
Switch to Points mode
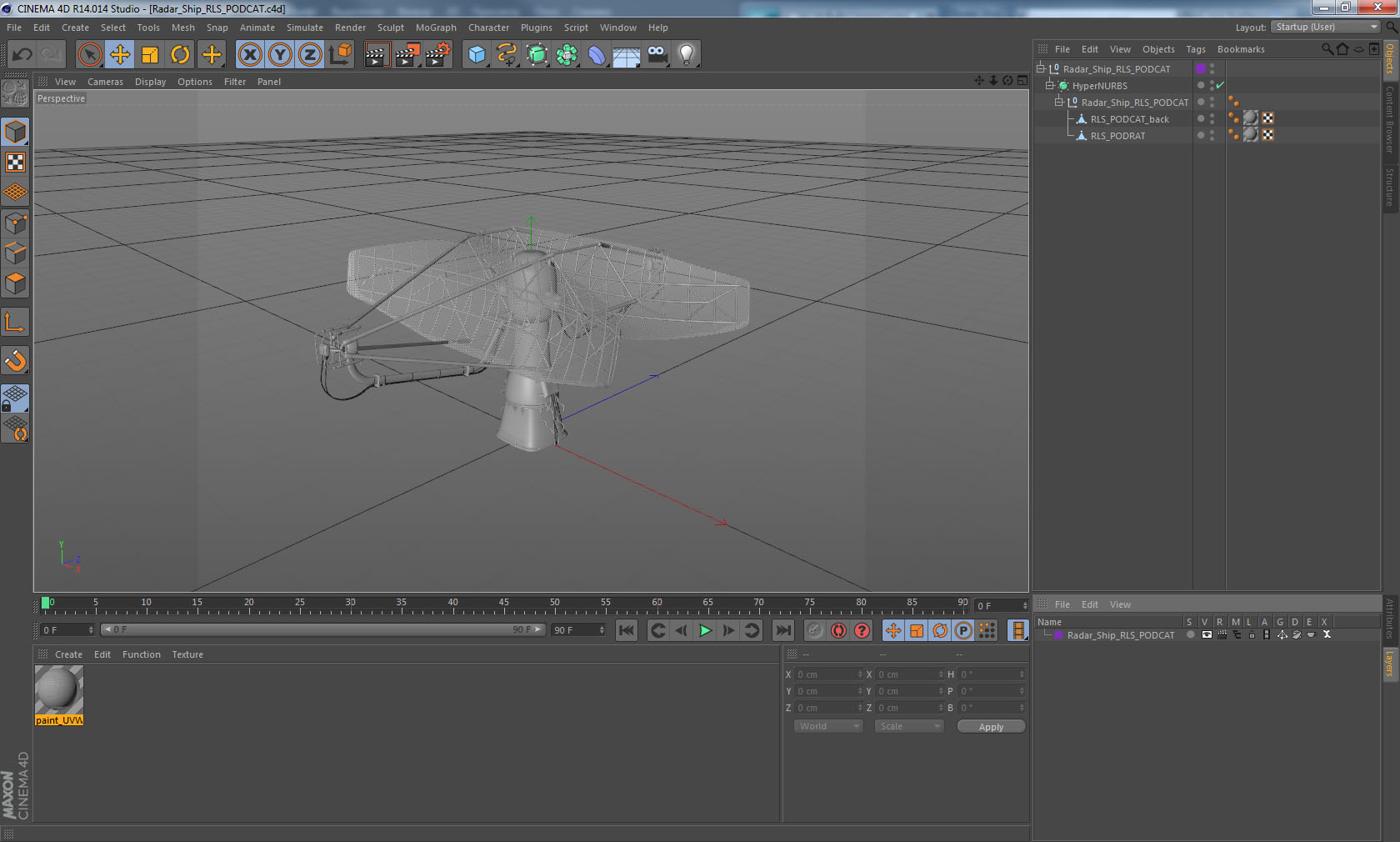(x=15, y=223)
